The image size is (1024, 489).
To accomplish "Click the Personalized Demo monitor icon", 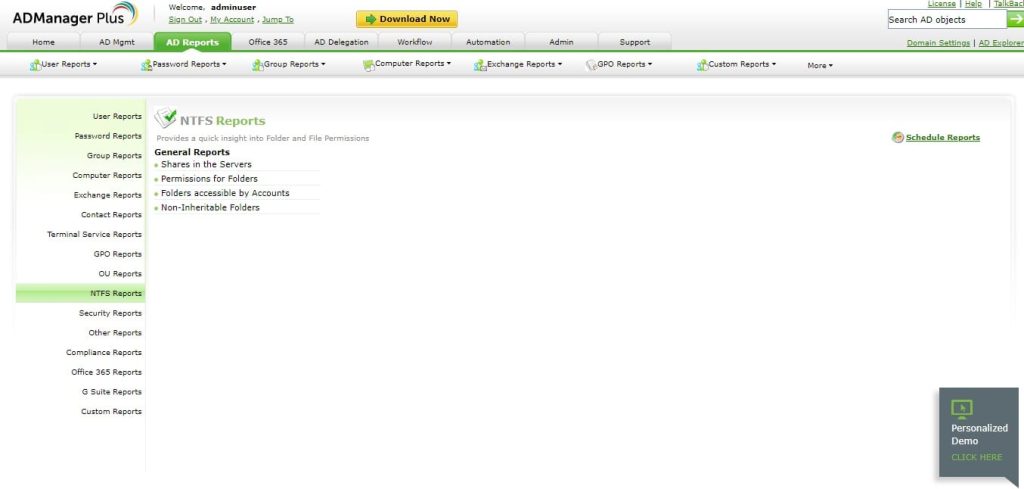I will tap(961, 408).
